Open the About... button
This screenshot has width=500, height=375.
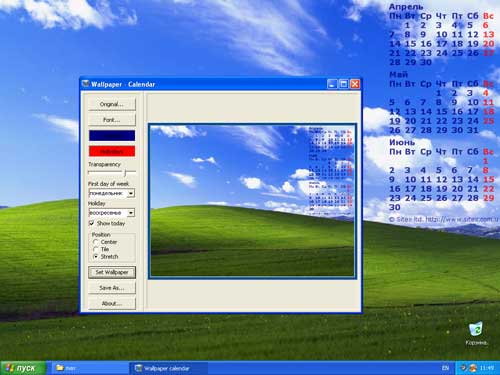pyautogui.click(x=112, y=303)
